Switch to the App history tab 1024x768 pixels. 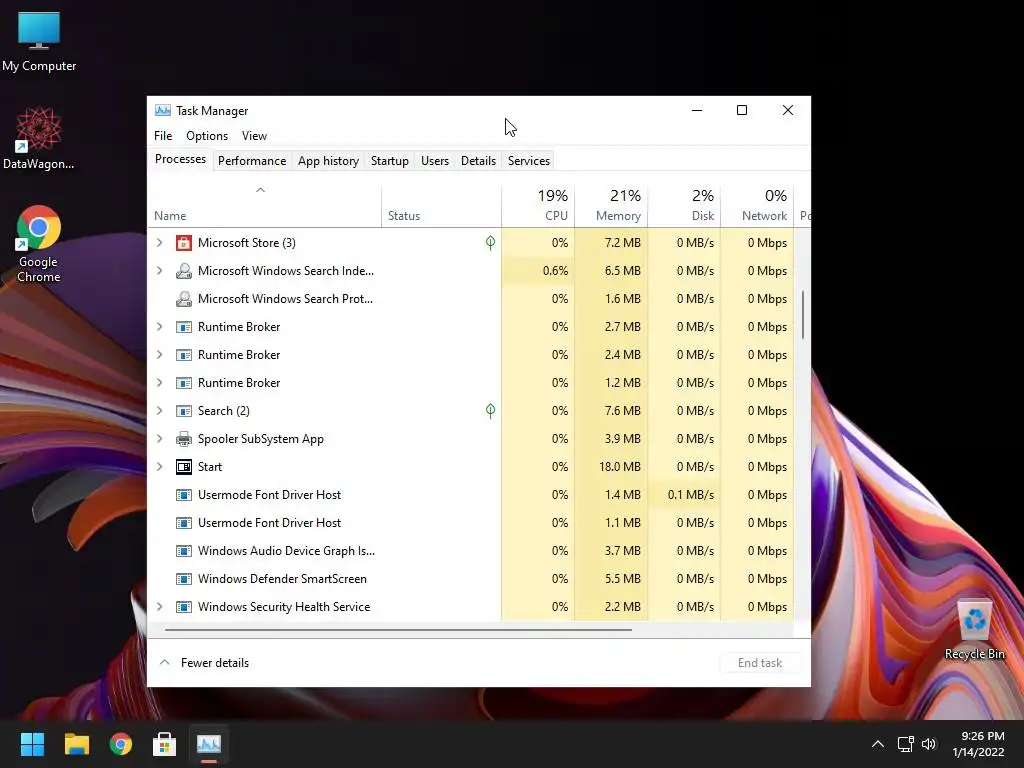[x=328, y=161]
